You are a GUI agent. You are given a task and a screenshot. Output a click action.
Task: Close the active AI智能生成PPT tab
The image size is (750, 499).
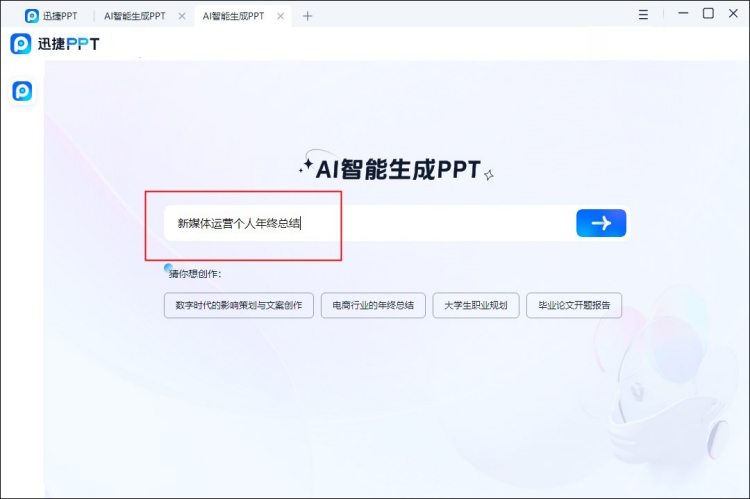(x=281, y=16)
